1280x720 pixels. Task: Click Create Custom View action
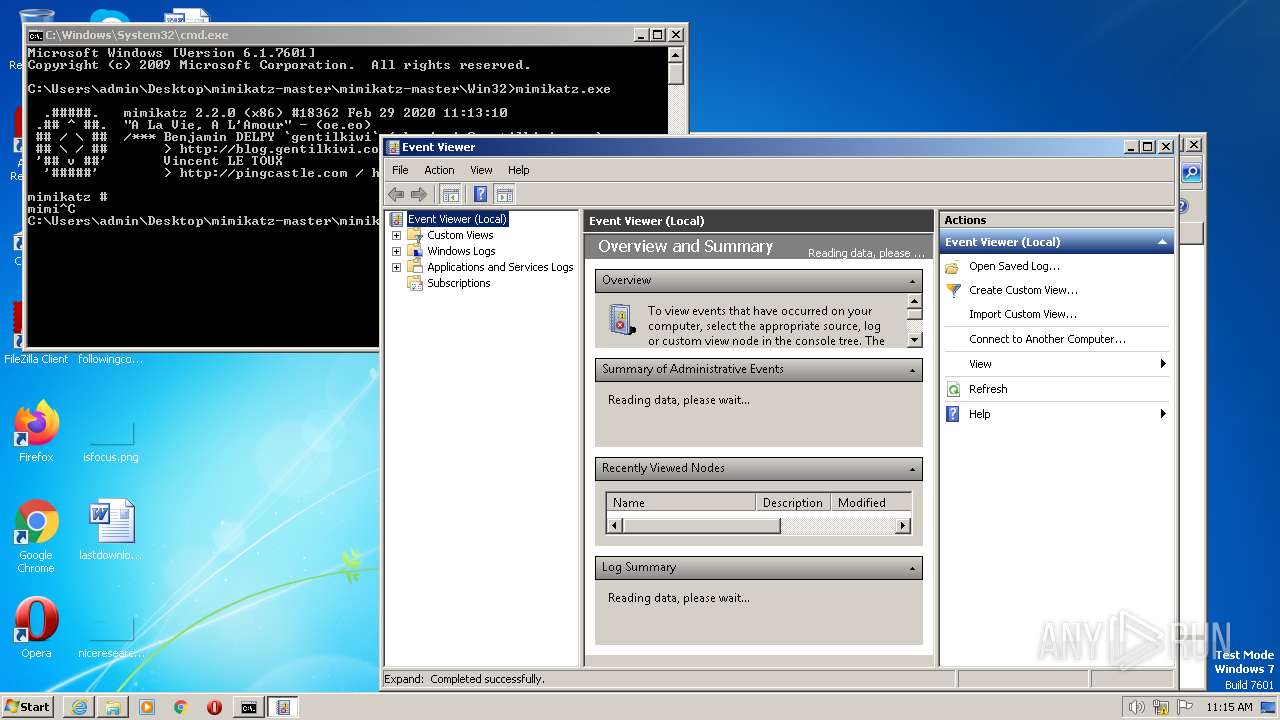click(x=1023, y=290)
